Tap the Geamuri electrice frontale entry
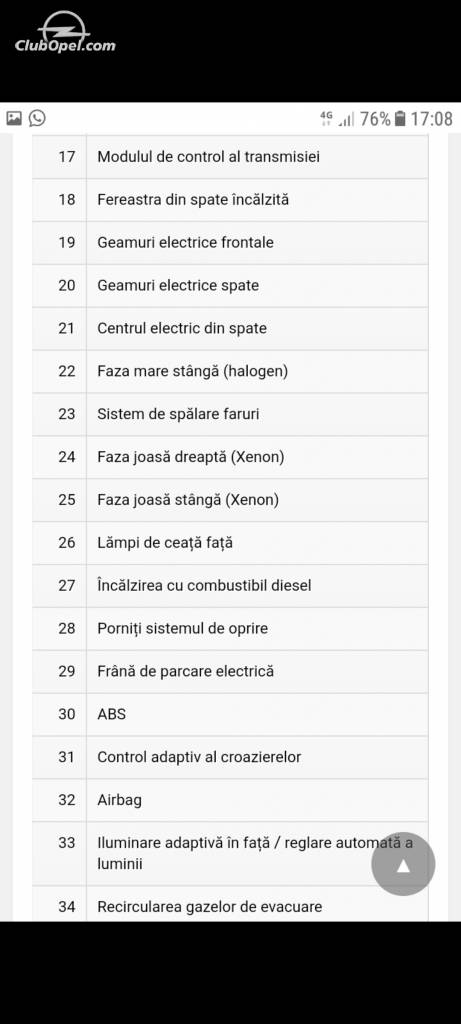 coord(230,243)
